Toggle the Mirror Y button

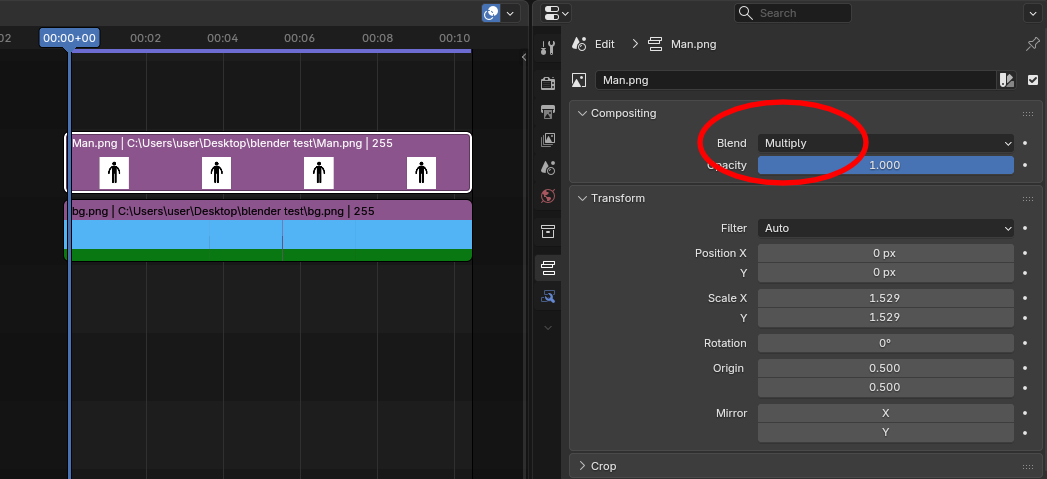[885, 432]
